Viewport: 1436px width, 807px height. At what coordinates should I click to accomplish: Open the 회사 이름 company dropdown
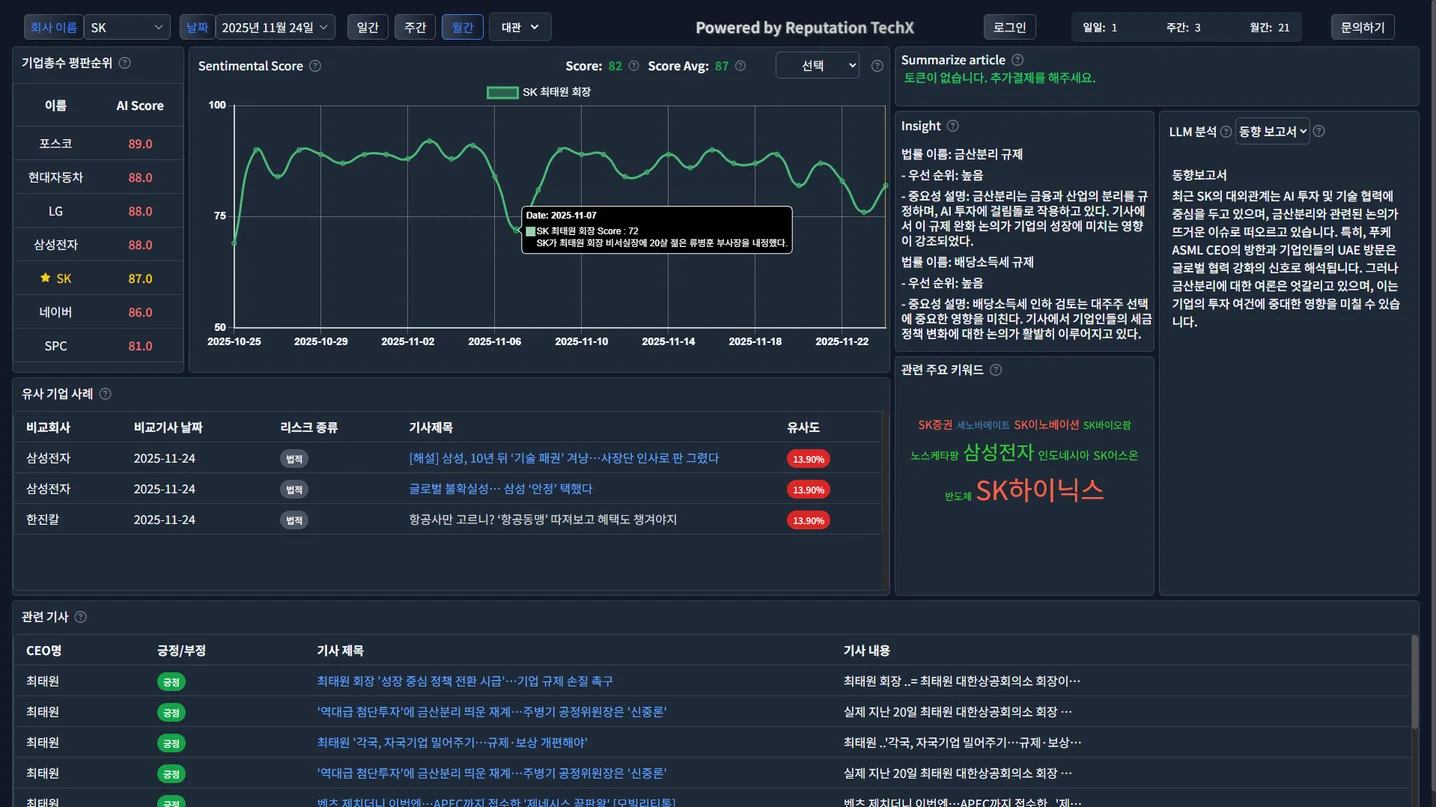[x=126, y=27]
